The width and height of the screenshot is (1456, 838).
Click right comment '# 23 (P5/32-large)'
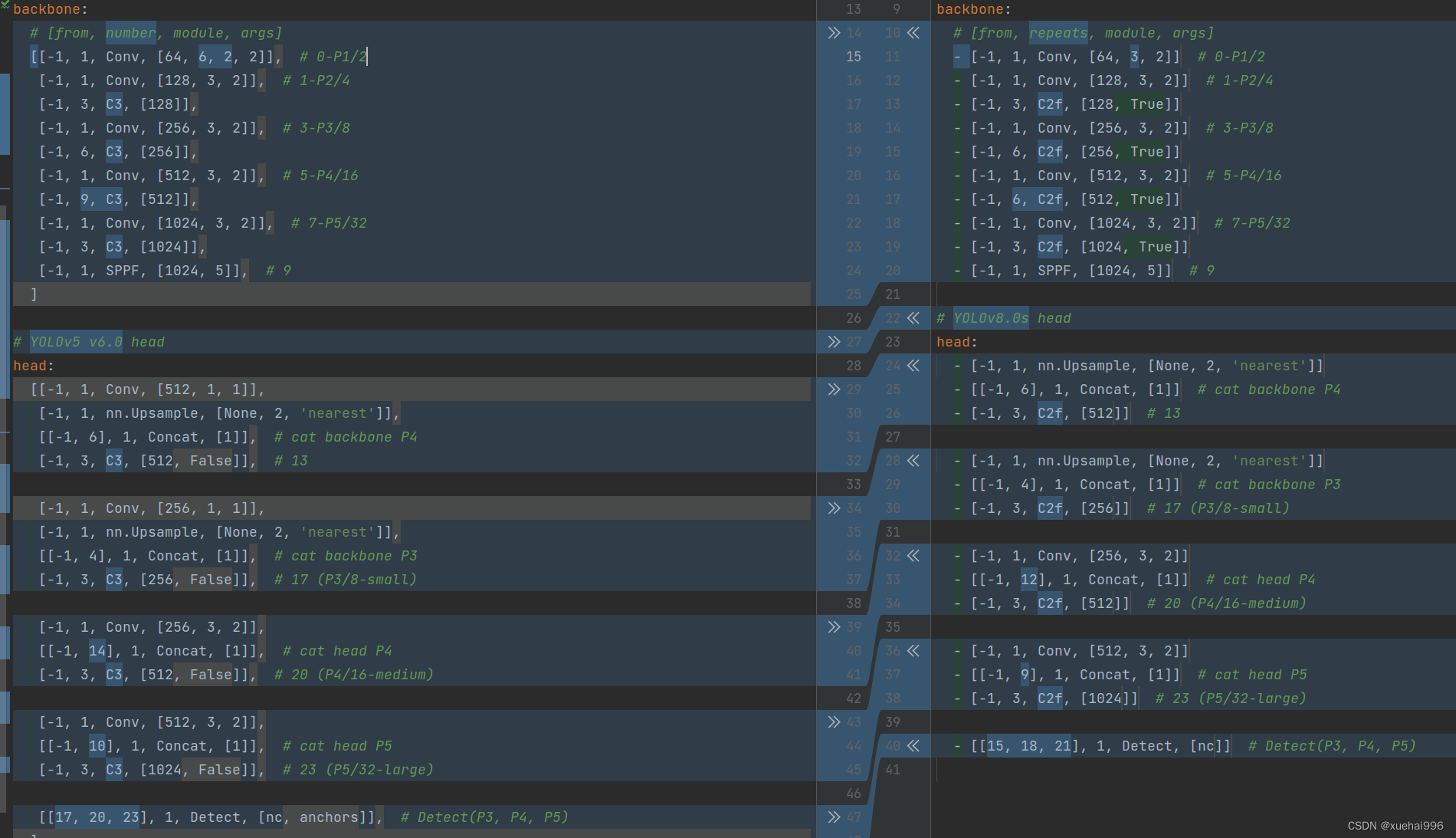click(x=1231, y=698)
